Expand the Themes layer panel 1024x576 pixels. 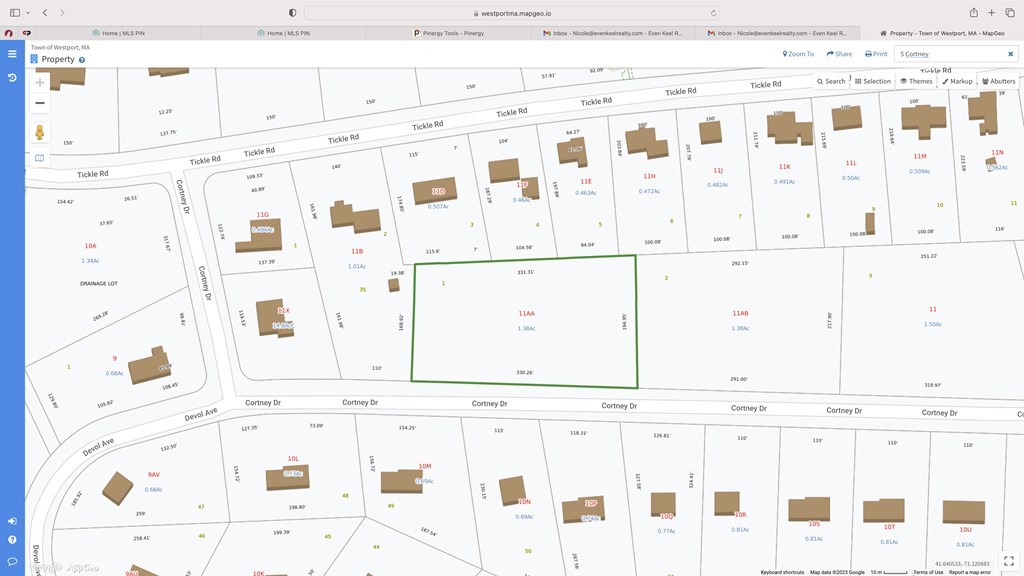coord(916,81)
